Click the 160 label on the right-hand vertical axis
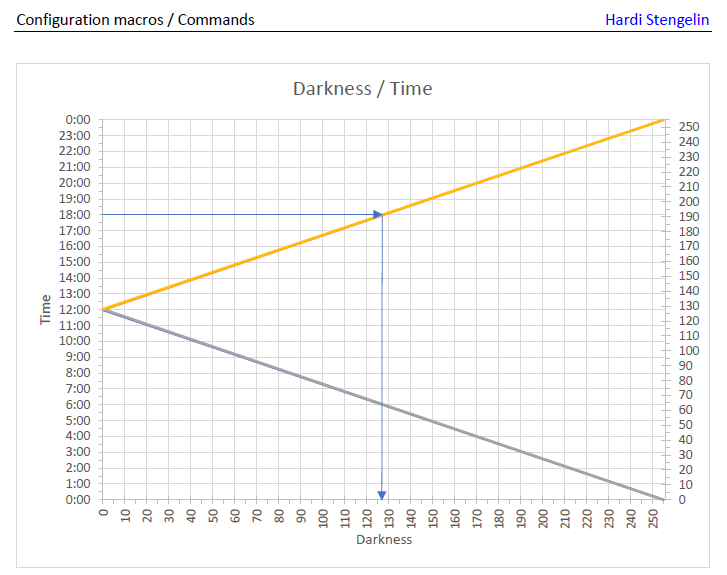The width and height of the screenshot is (727, 575). (689, 261)
